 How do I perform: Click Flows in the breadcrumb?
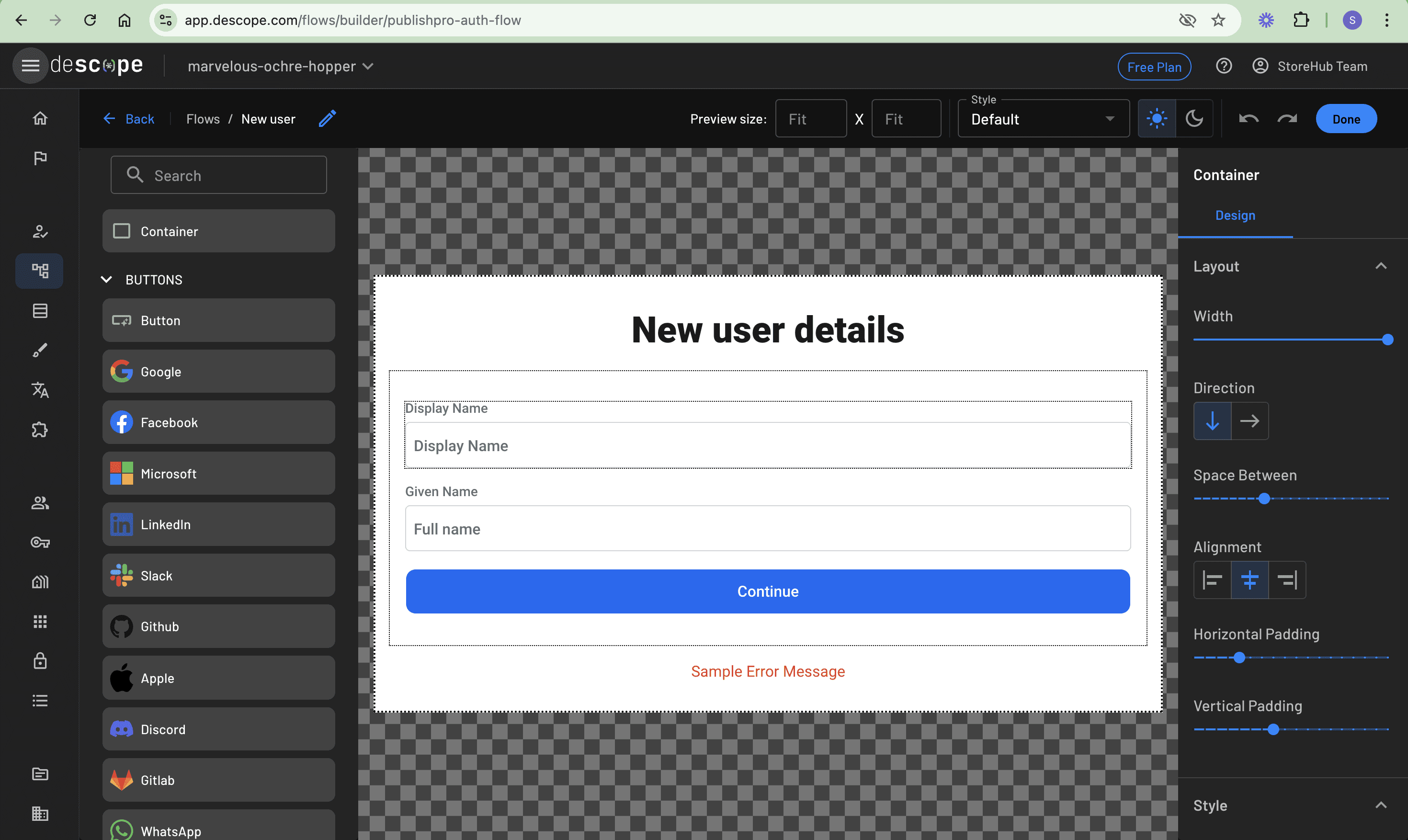point(203,119)
